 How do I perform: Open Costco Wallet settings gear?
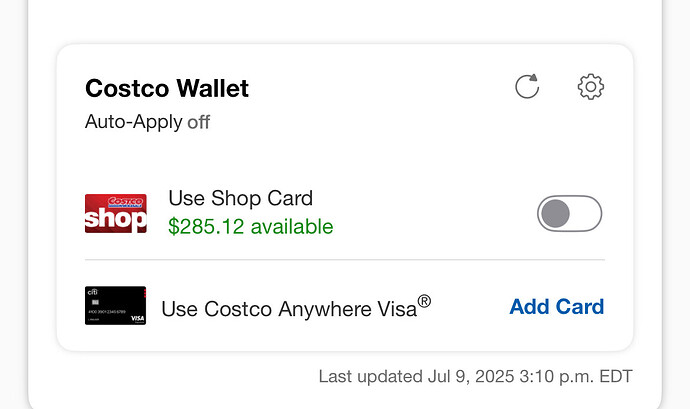591,86
